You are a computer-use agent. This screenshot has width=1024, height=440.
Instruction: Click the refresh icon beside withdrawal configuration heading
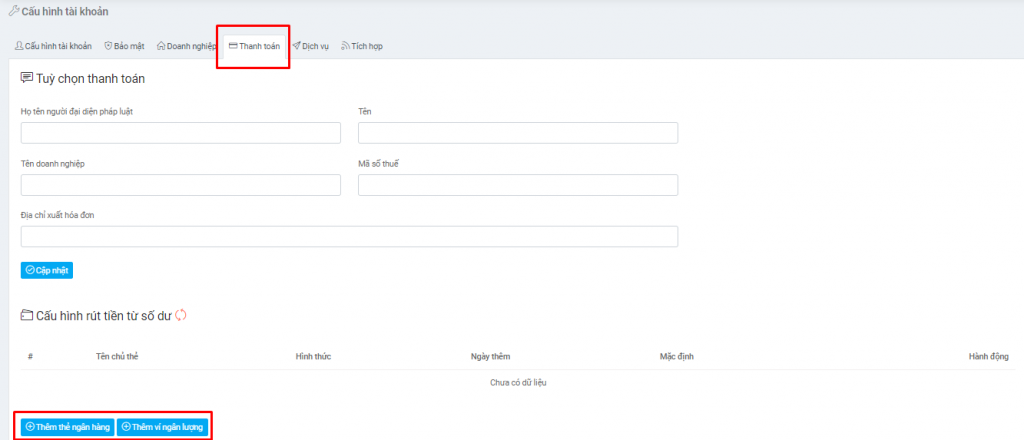pos(181,316)
